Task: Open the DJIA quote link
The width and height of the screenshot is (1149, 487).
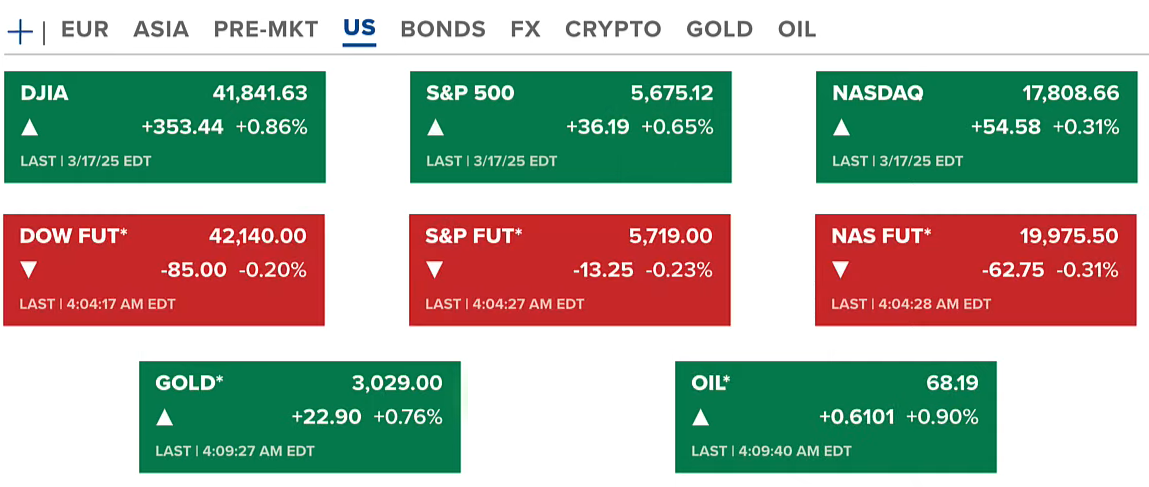Action: [x=44, y=94]
